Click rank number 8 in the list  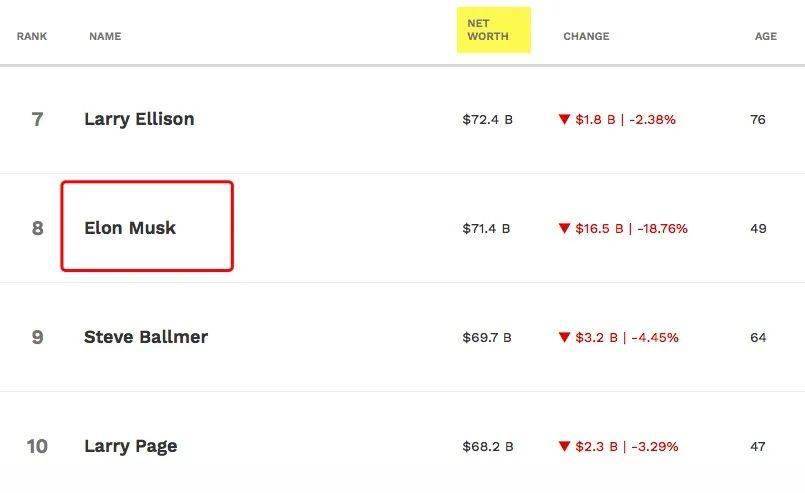38,228
